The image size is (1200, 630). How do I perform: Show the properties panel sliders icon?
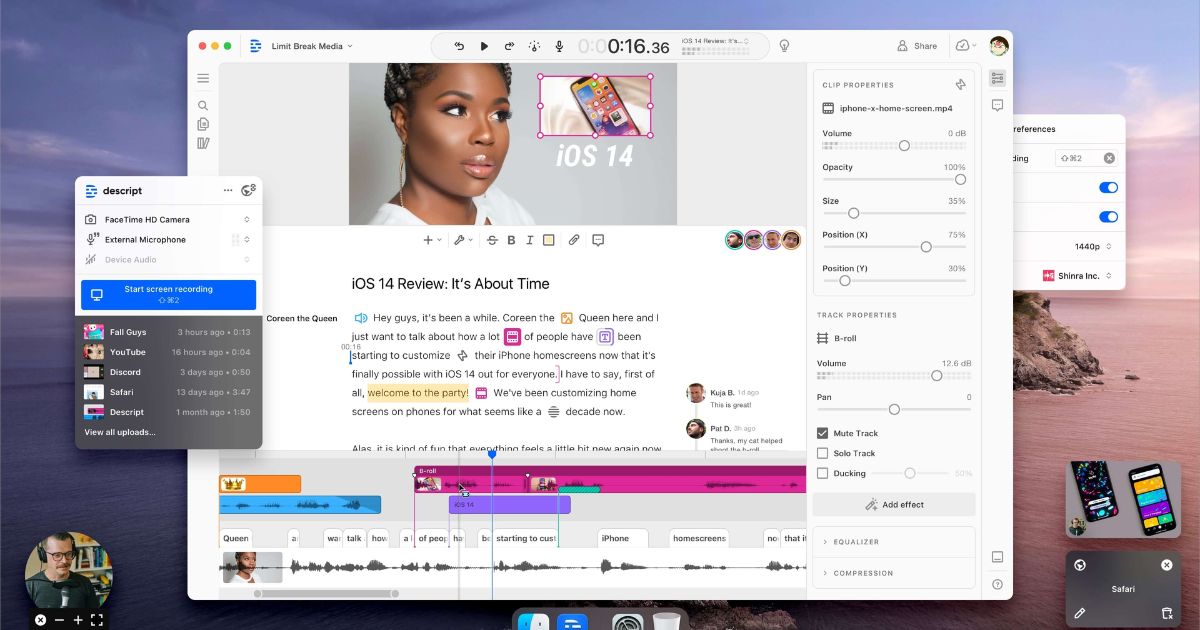pyautogui.click(x=997, y=78)
